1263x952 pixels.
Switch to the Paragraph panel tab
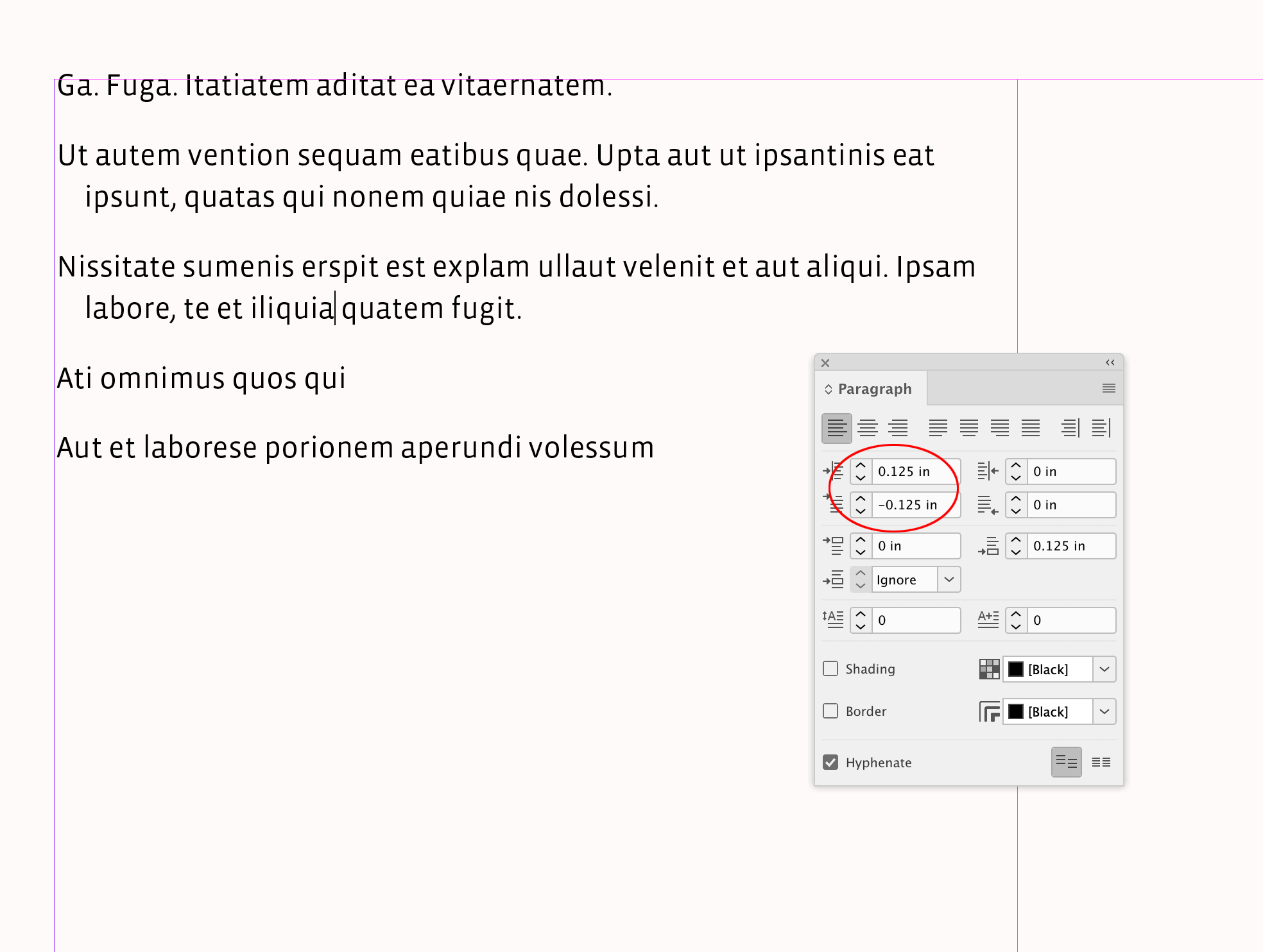click(875, 389)
